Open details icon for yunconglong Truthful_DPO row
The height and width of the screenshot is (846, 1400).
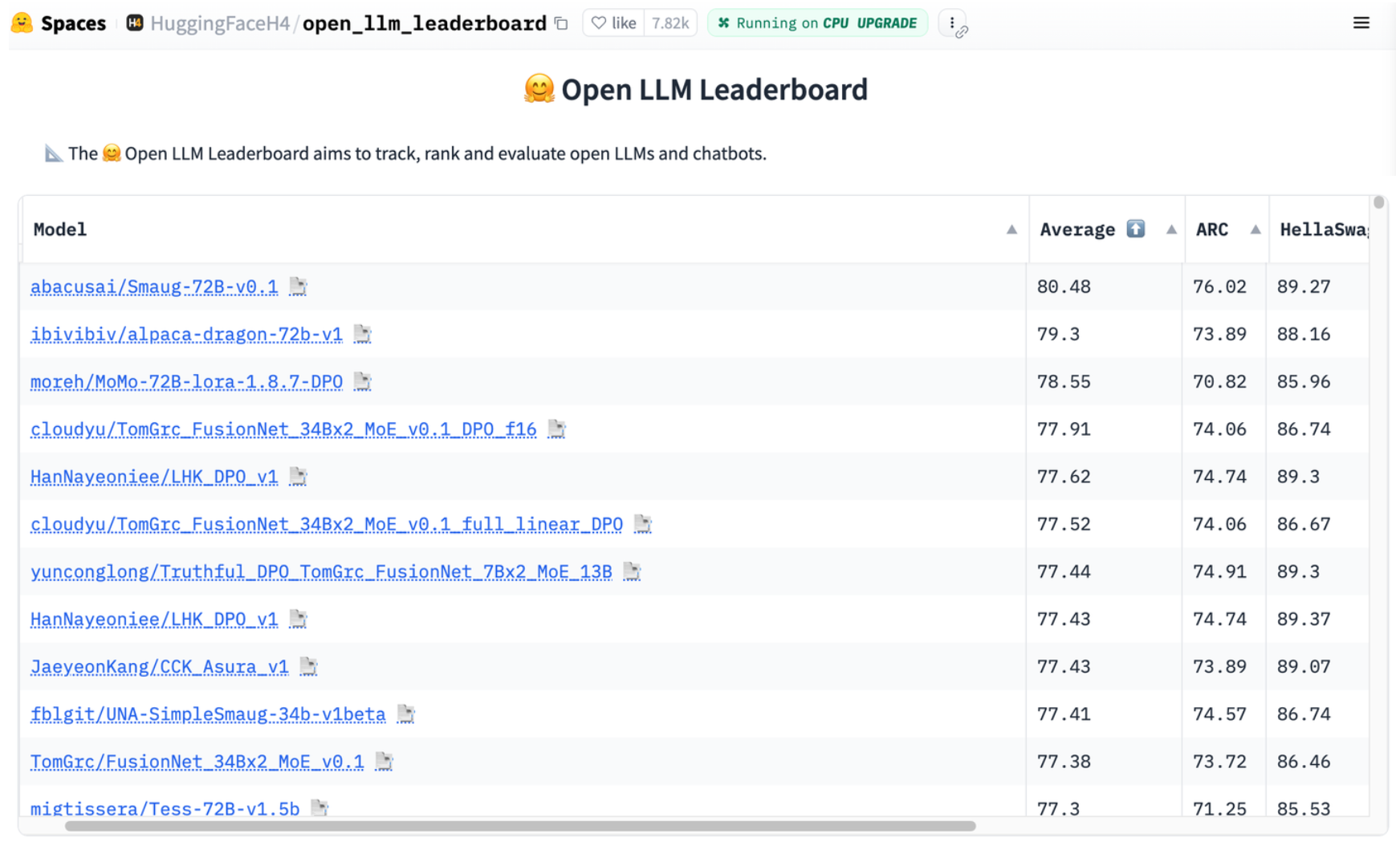click(632, 571)
